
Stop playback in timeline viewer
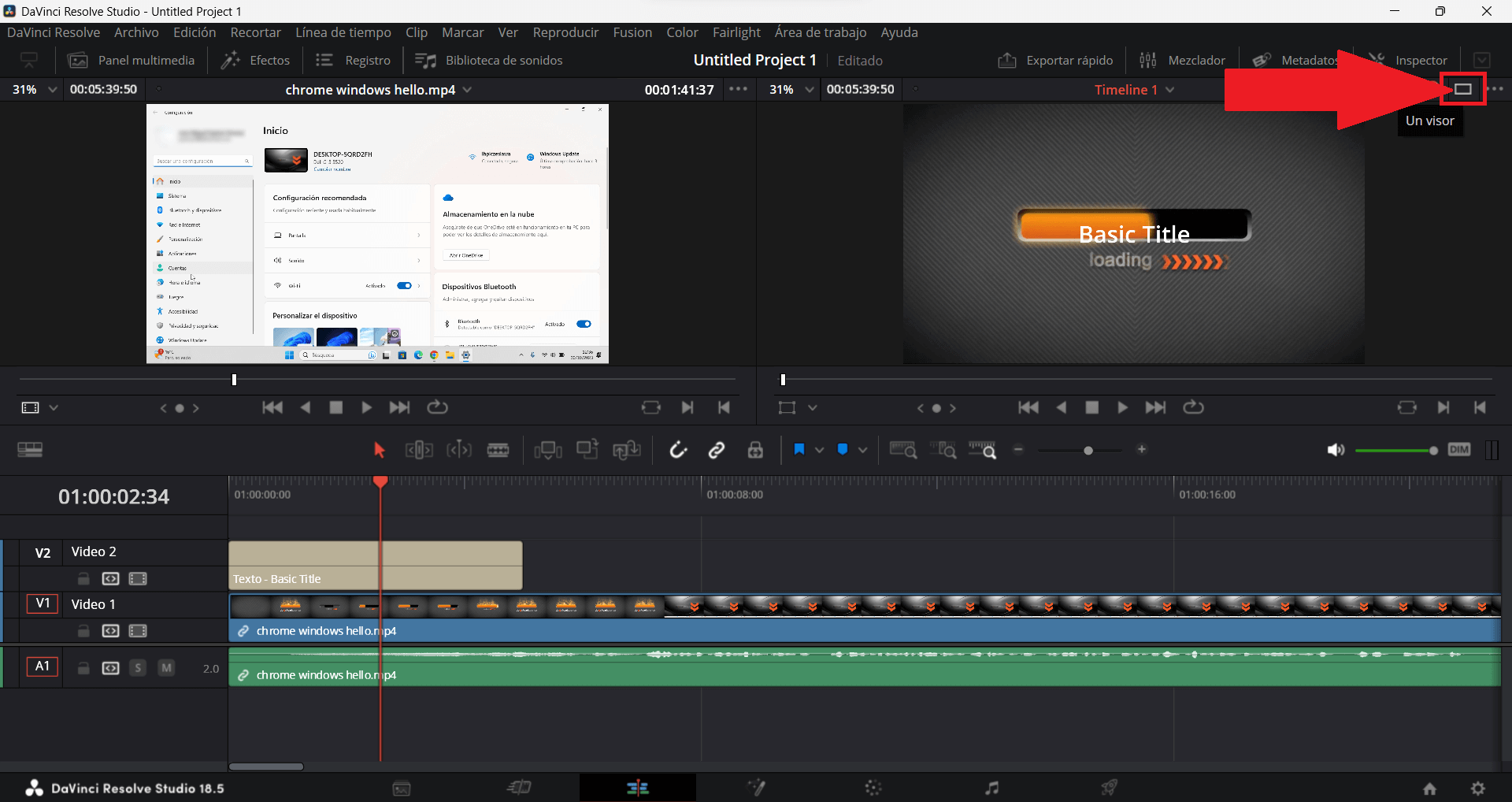point(1091,407)
